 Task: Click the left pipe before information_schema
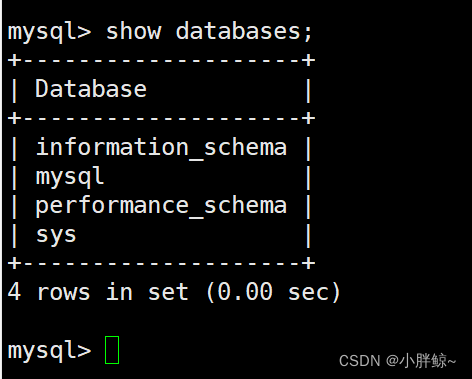pos(14,149)
